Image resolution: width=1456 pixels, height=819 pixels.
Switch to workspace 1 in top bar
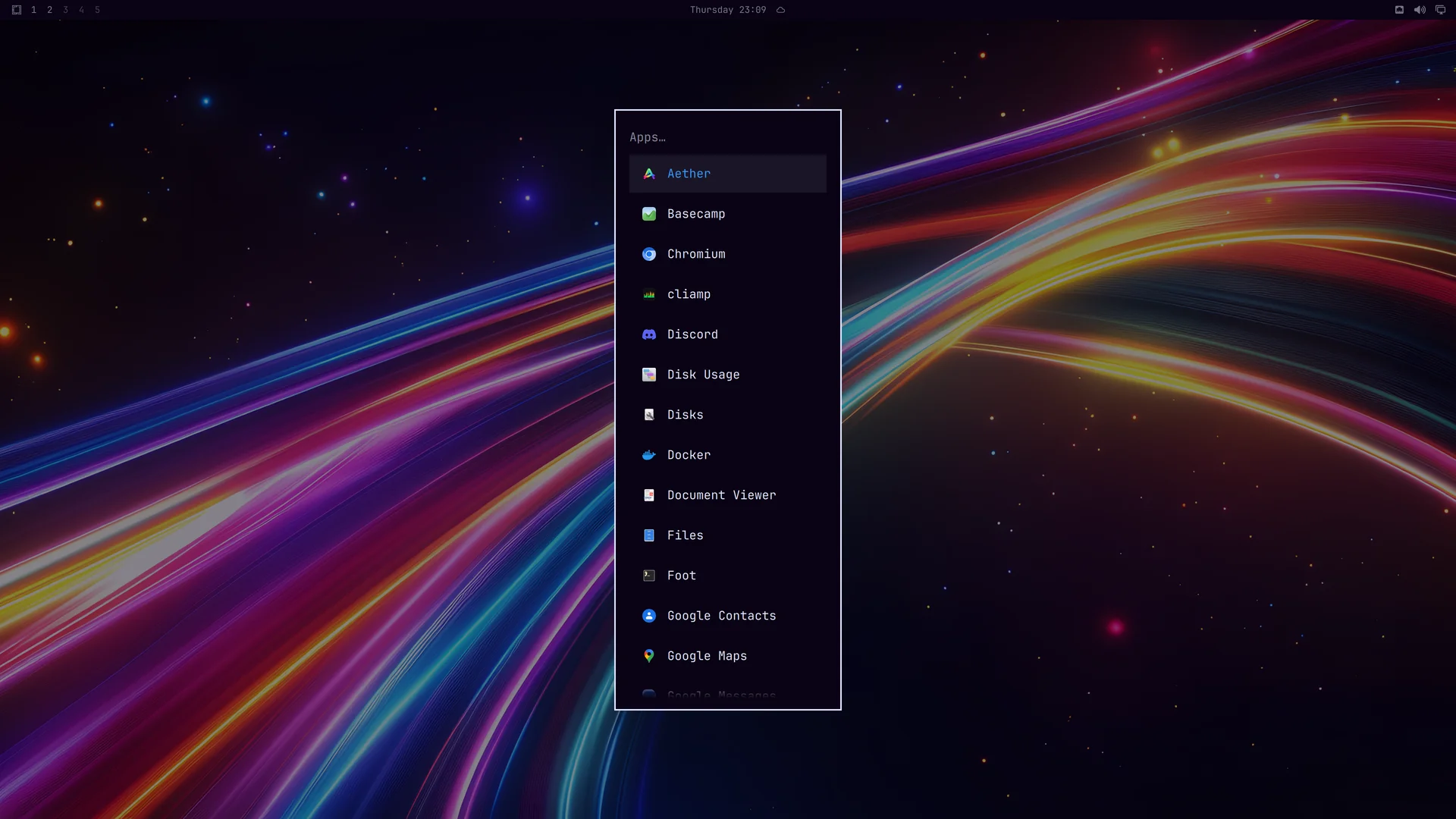tap(33, 10)
